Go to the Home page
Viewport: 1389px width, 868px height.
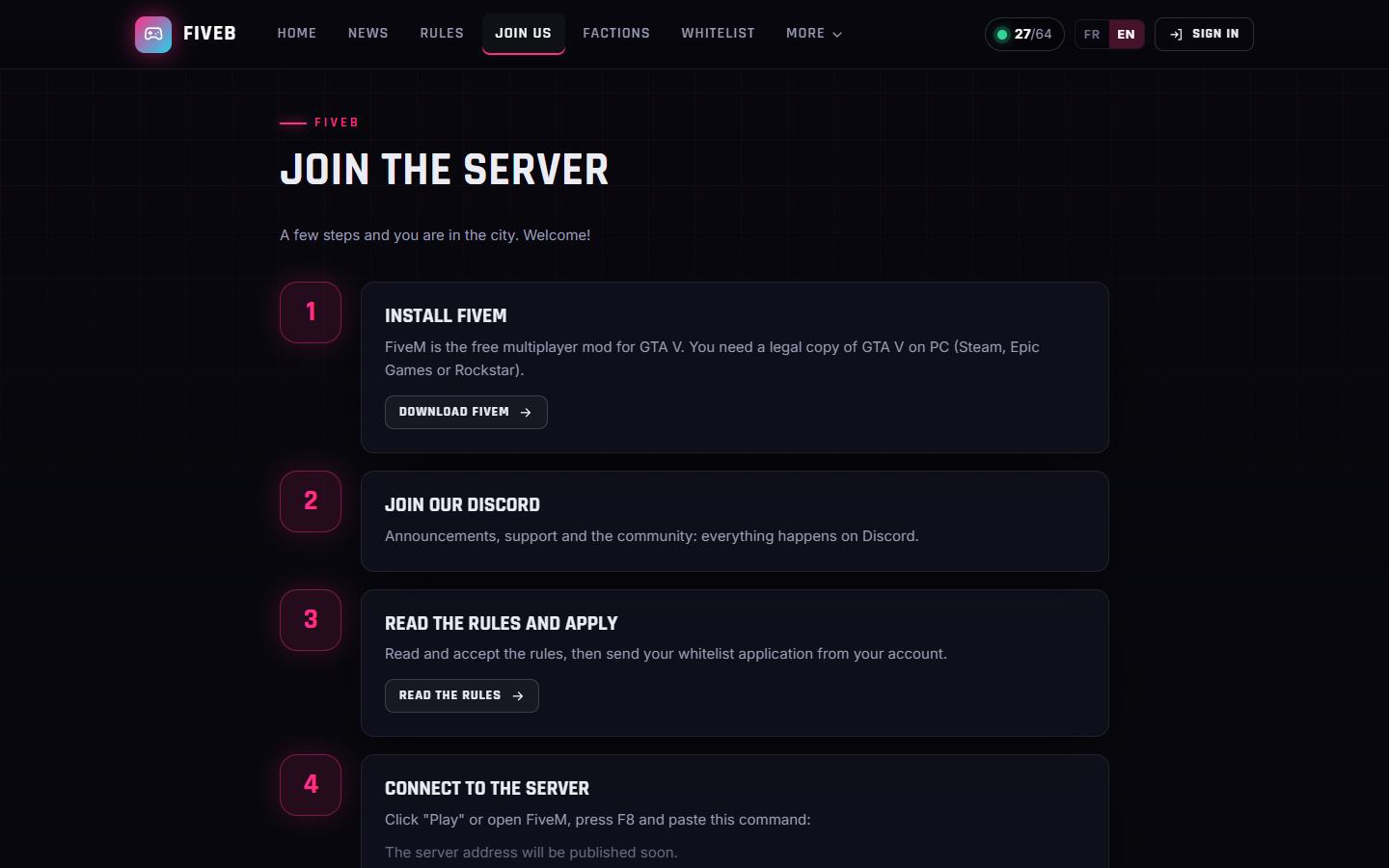(x=297, y=34)
